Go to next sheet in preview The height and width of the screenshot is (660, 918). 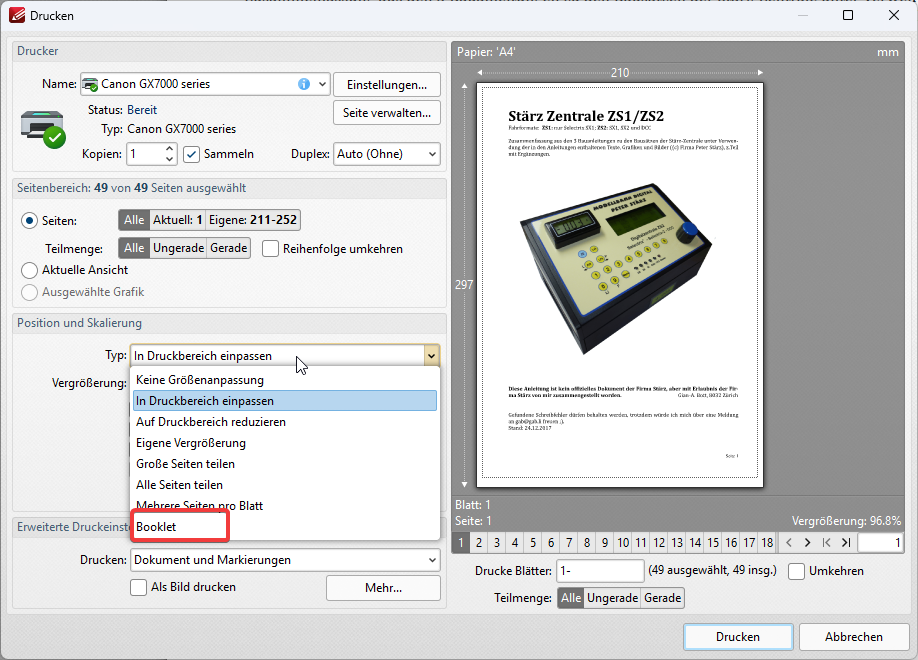[x=807, y=543]
